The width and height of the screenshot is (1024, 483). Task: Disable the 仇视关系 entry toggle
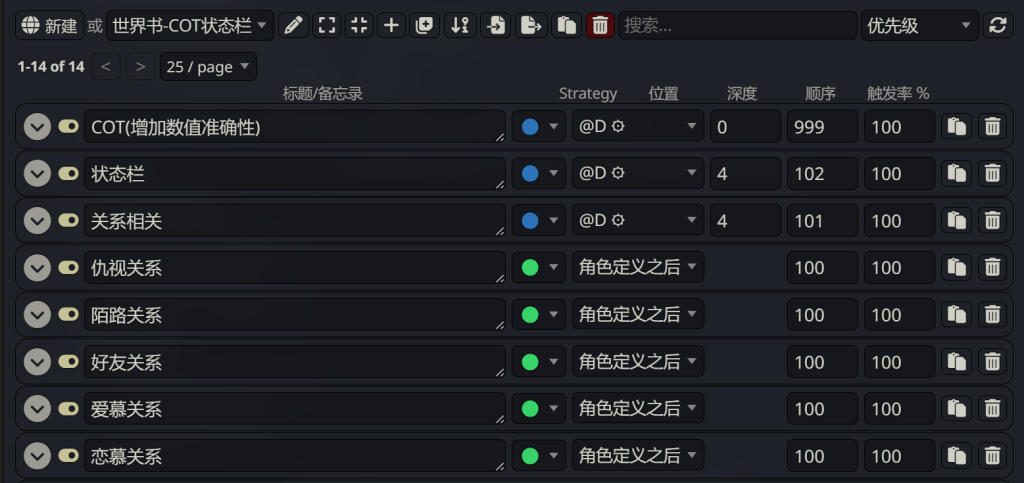68,267
